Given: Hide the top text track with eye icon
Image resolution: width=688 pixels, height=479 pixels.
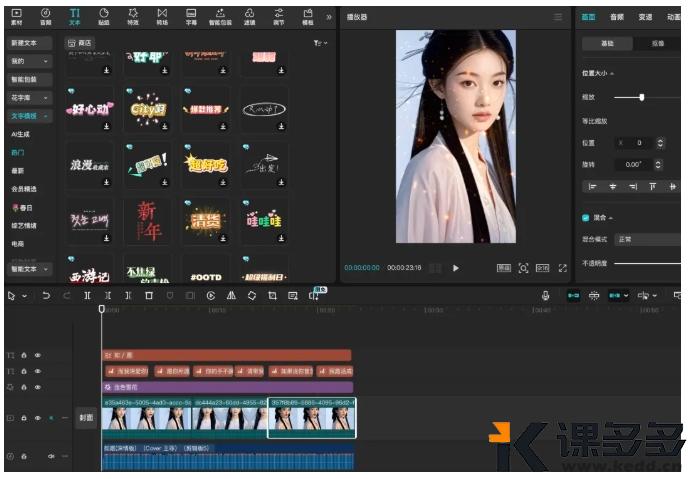Looking at the screenshot, I should tap(38, 355).
